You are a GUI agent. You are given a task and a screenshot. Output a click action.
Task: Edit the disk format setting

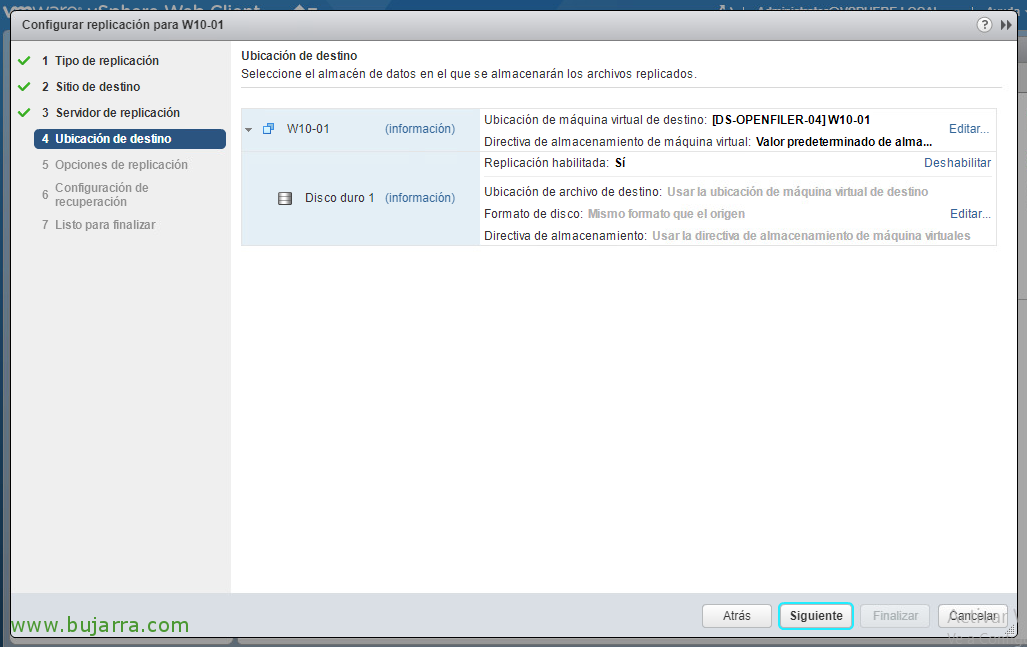pos(970,214)
